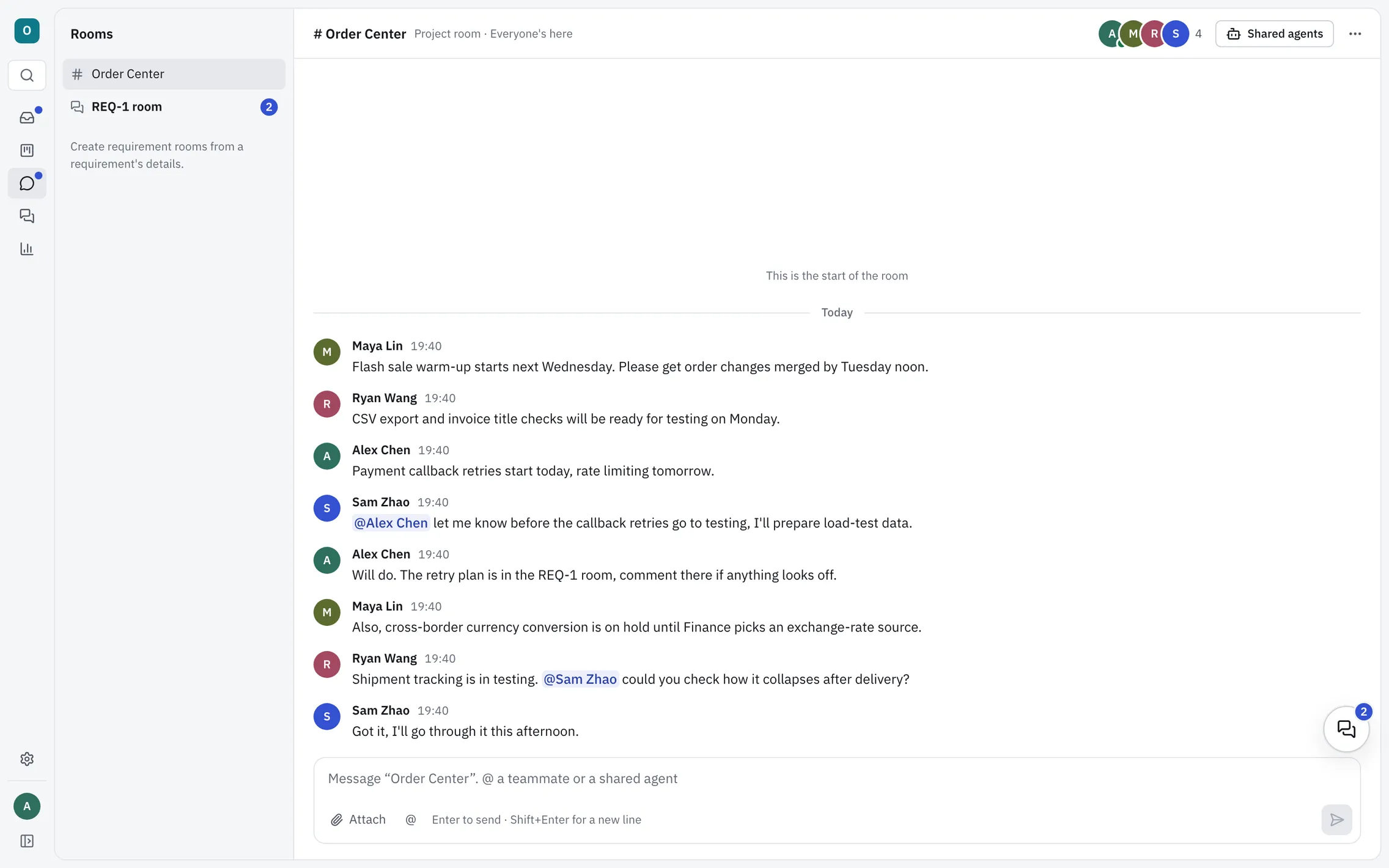Open the threads icon in left sidebar
Image resolution: width=1389 pixels, height=868 pixels.
click(27, 216)
